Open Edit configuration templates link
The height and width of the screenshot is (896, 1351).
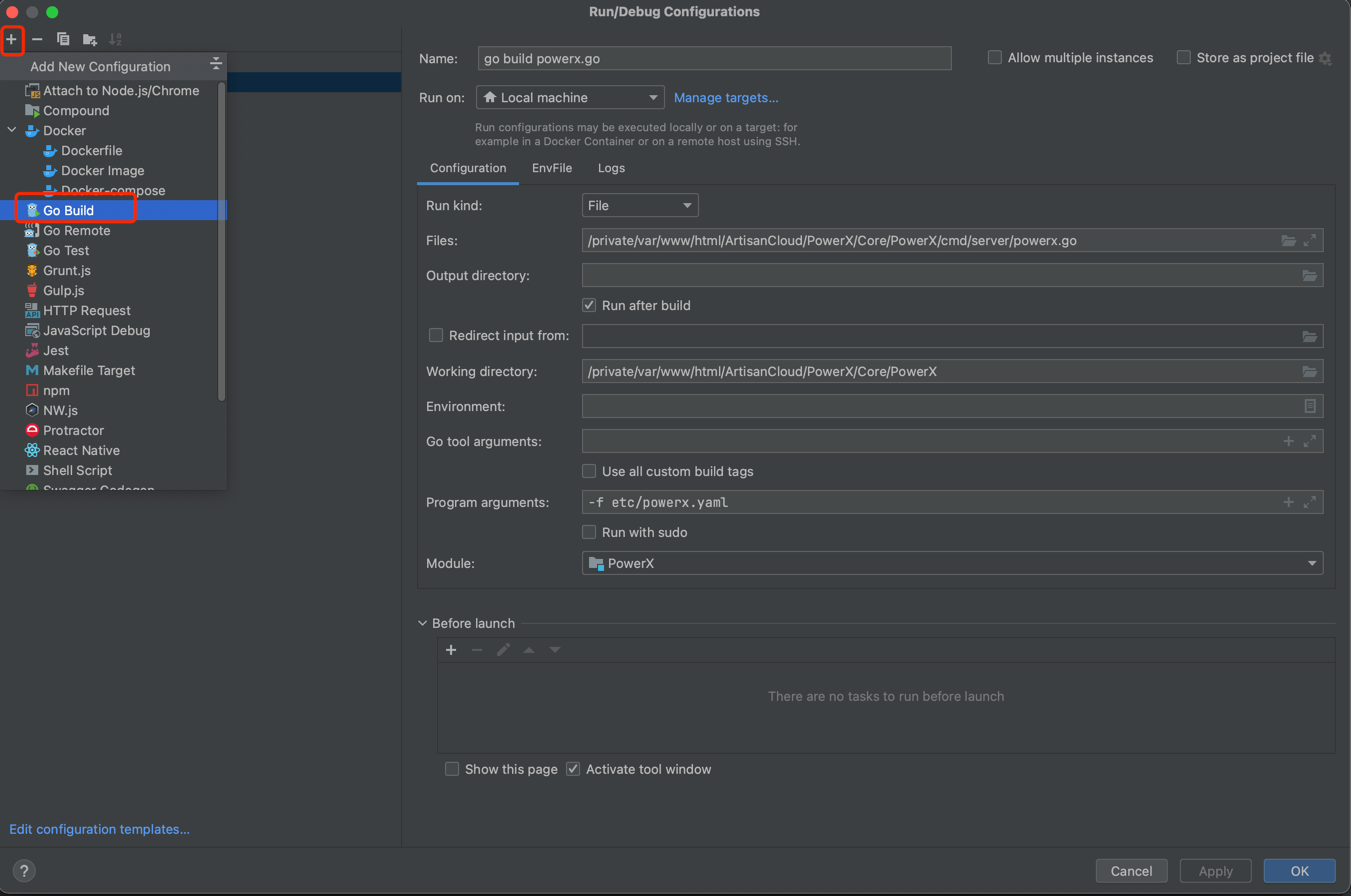pyautogui.click(x=100, y=829)
